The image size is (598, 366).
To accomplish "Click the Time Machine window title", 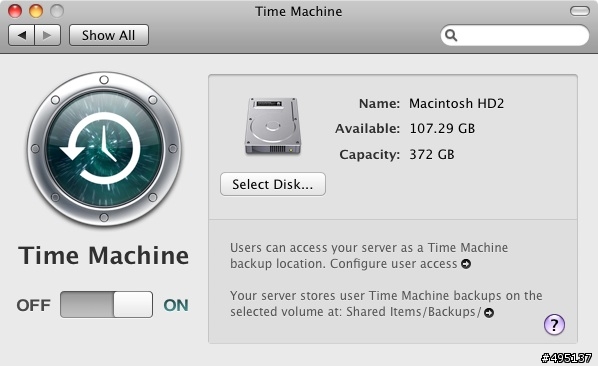I will [299, 11].
